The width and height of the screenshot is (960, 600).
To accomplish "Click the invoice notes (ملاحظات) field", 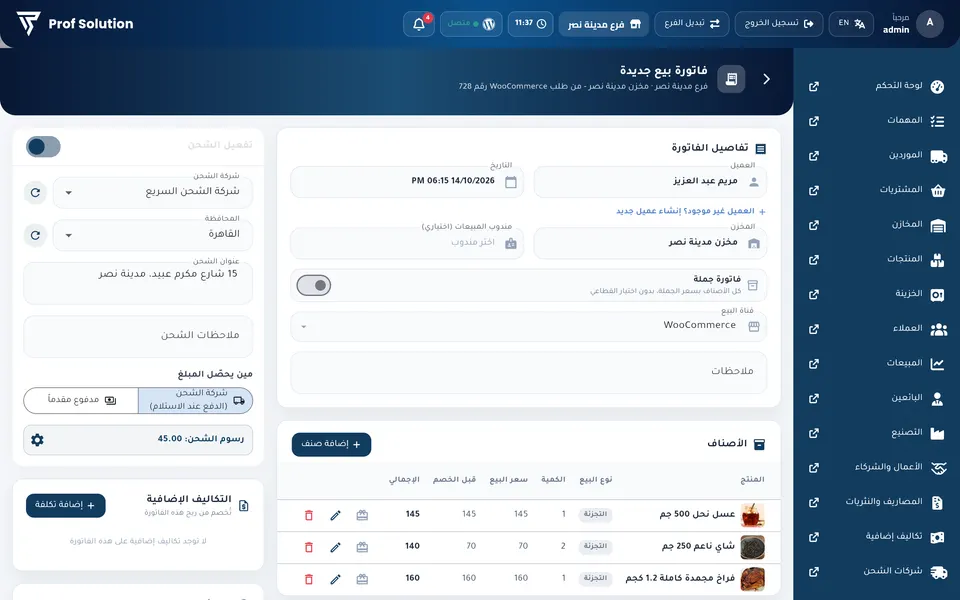I will 528,372.
